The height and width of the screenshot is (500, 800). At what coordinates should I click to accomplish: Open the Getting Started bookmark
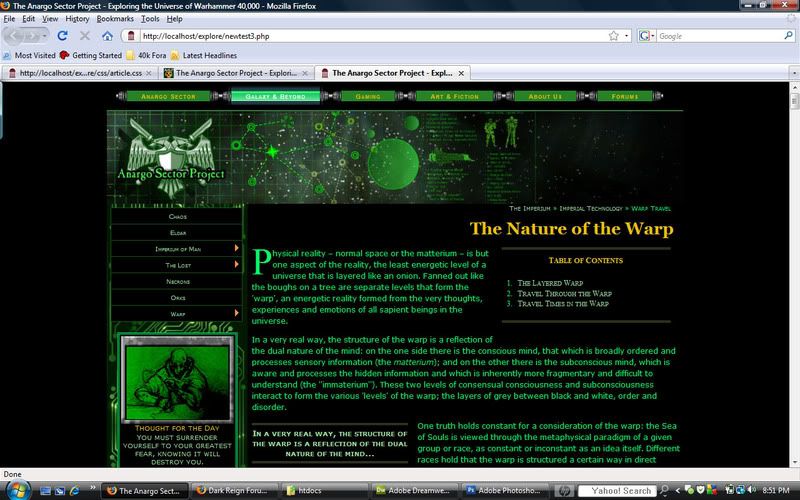coord(91,55)
